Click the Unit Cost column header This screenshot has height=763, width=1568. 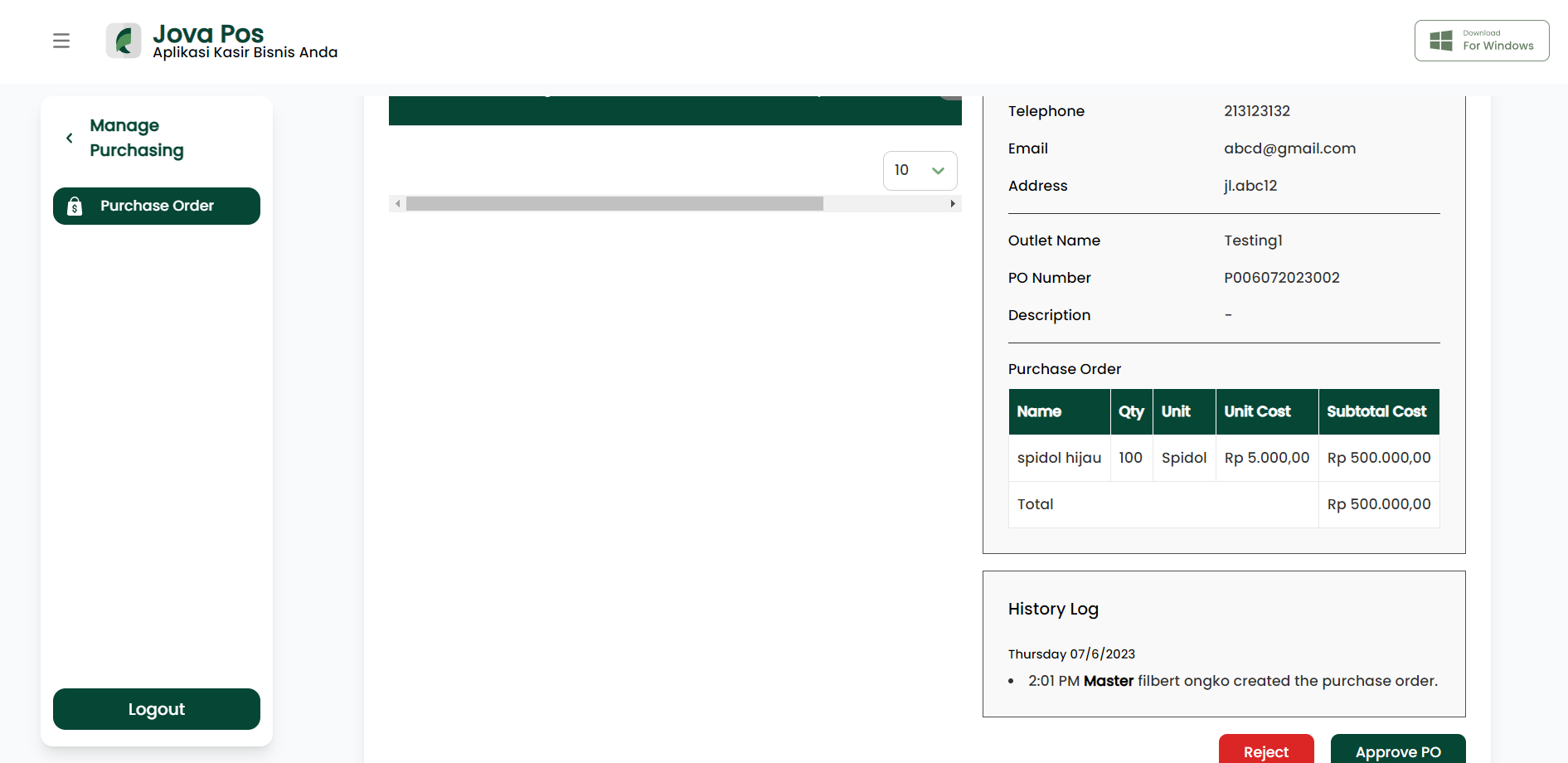click(1266, 411)
